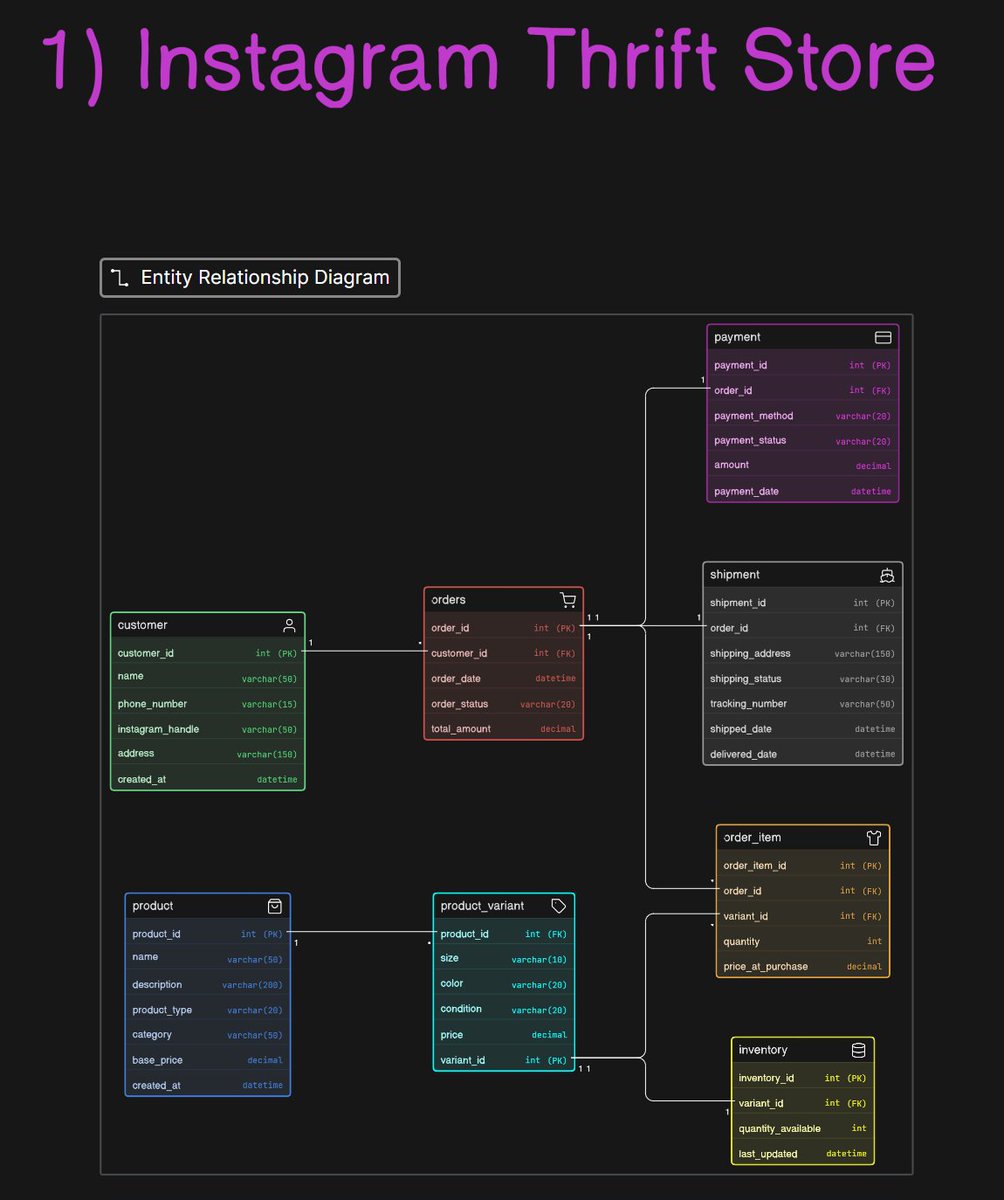Click the credit card icon on payment table
This screenshot has height=1200, width=1004.
tap(883, 338)
